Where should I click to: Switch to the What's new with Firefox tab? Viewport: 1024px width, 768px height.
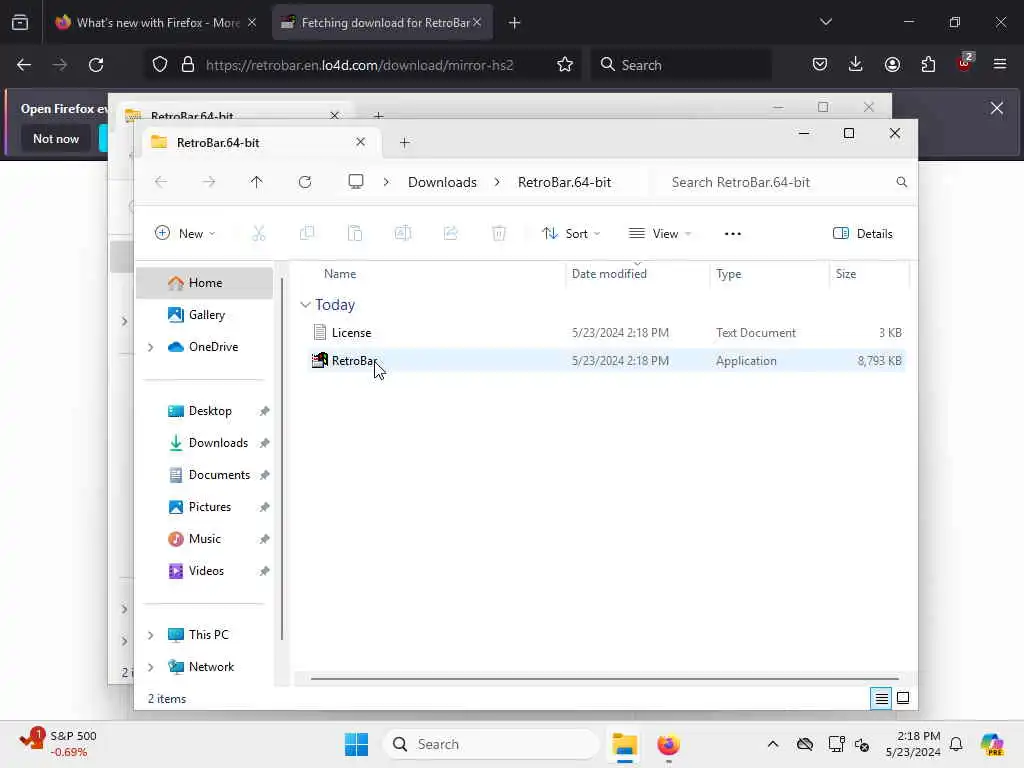(x=154, y=22)
